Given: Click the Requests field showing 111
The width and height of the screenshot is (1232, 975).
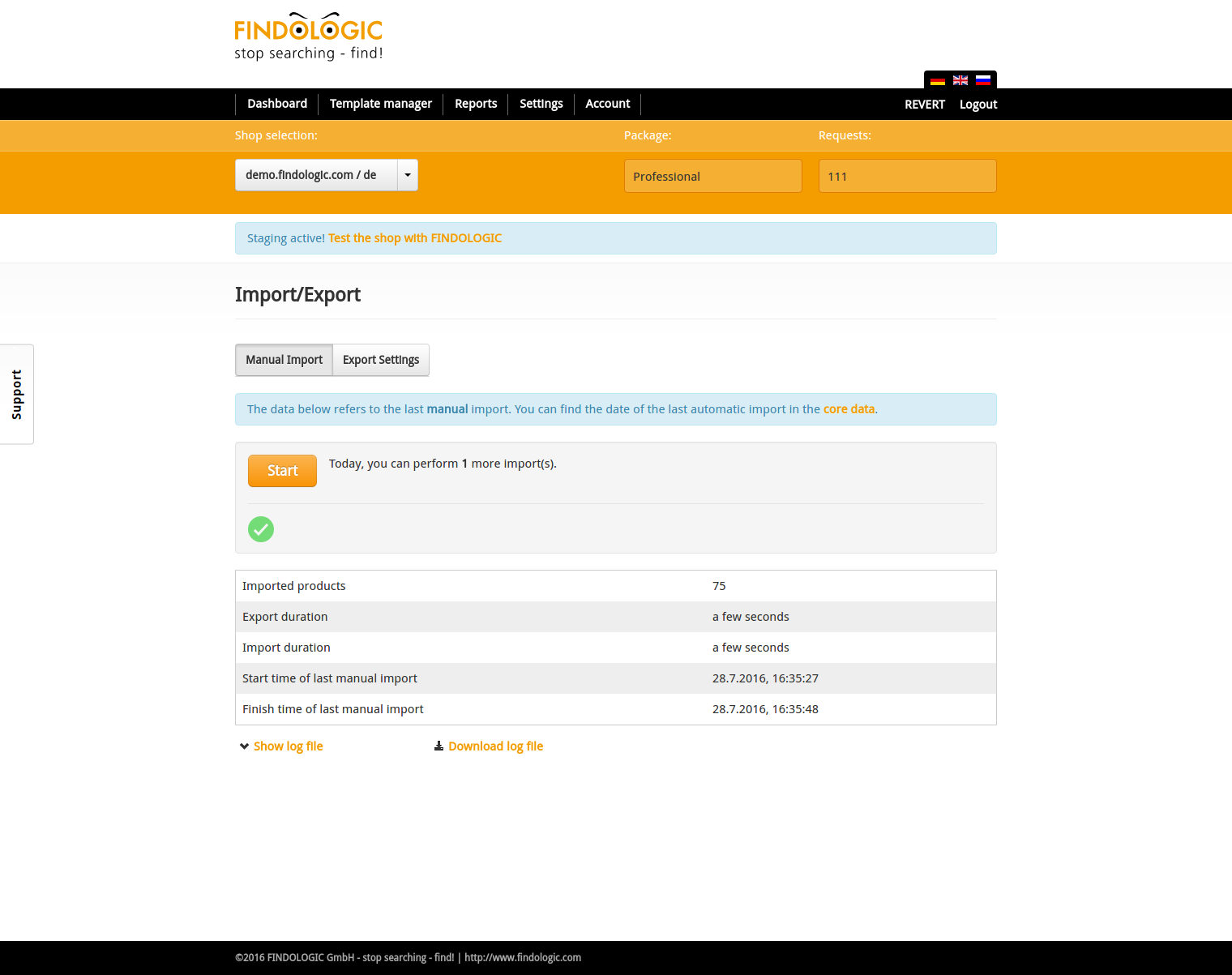Looking at the screenshot, I should 908,176.
